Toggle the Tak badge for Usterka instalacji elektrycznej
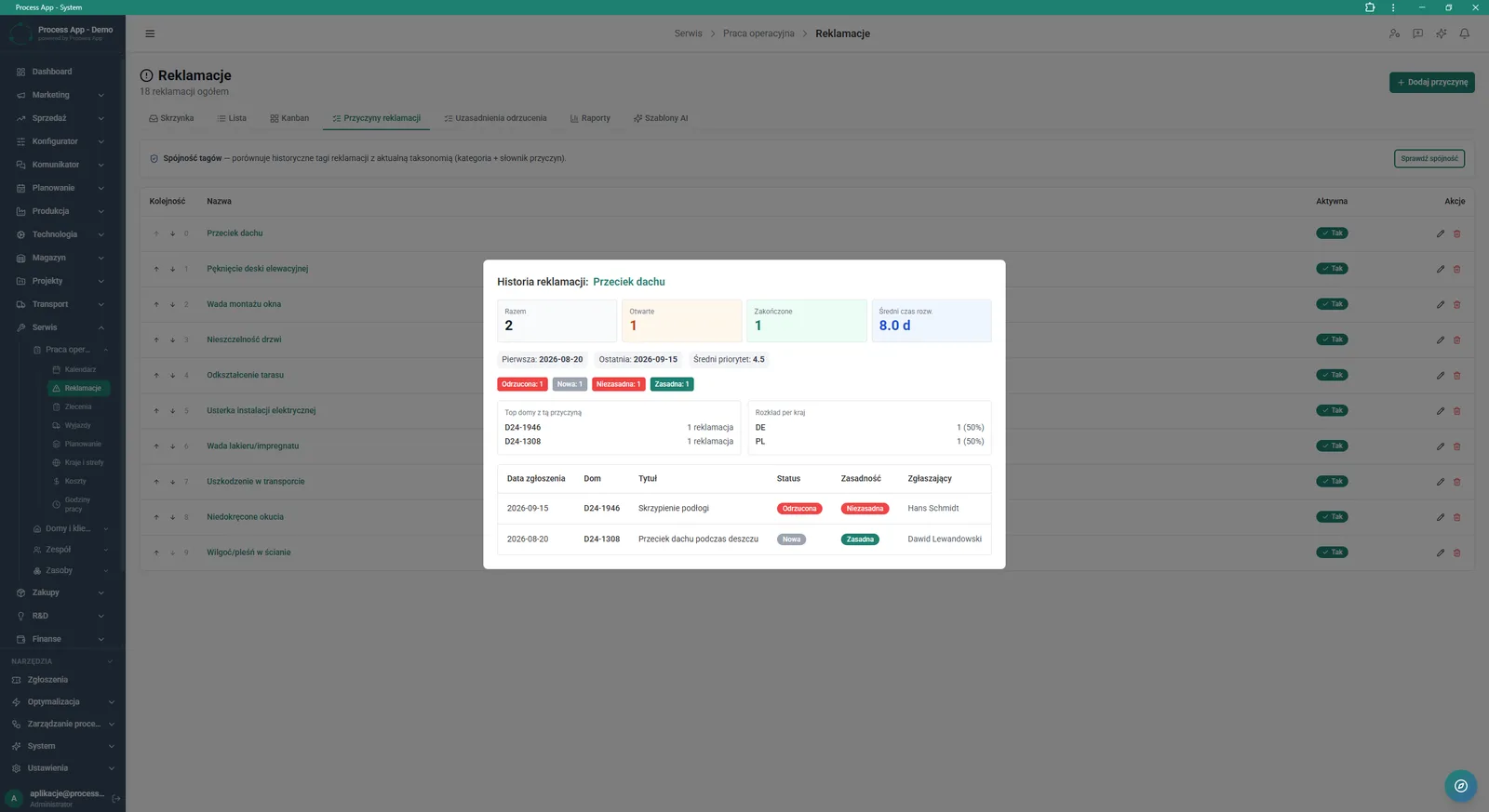Image resolution: width=1489 pixels, height=812 pixels. (1332, 410)
